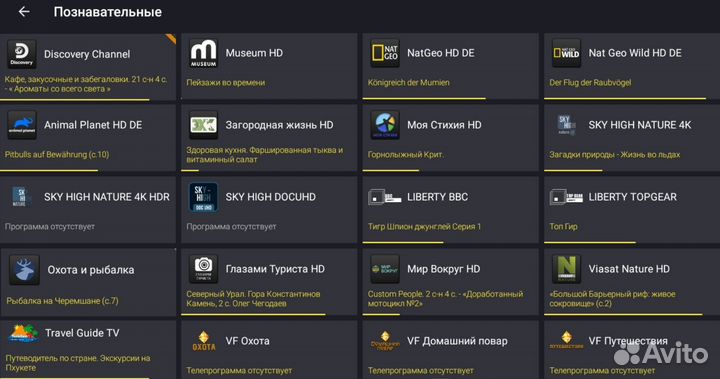
Task: Click the Travel Guide TV logo
Action: point(23,334)
